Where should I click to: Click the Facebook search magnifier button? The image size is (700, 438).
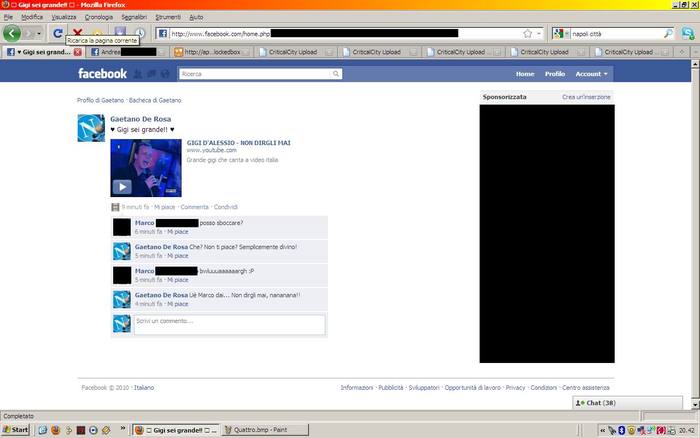click(x=336, y=74)
